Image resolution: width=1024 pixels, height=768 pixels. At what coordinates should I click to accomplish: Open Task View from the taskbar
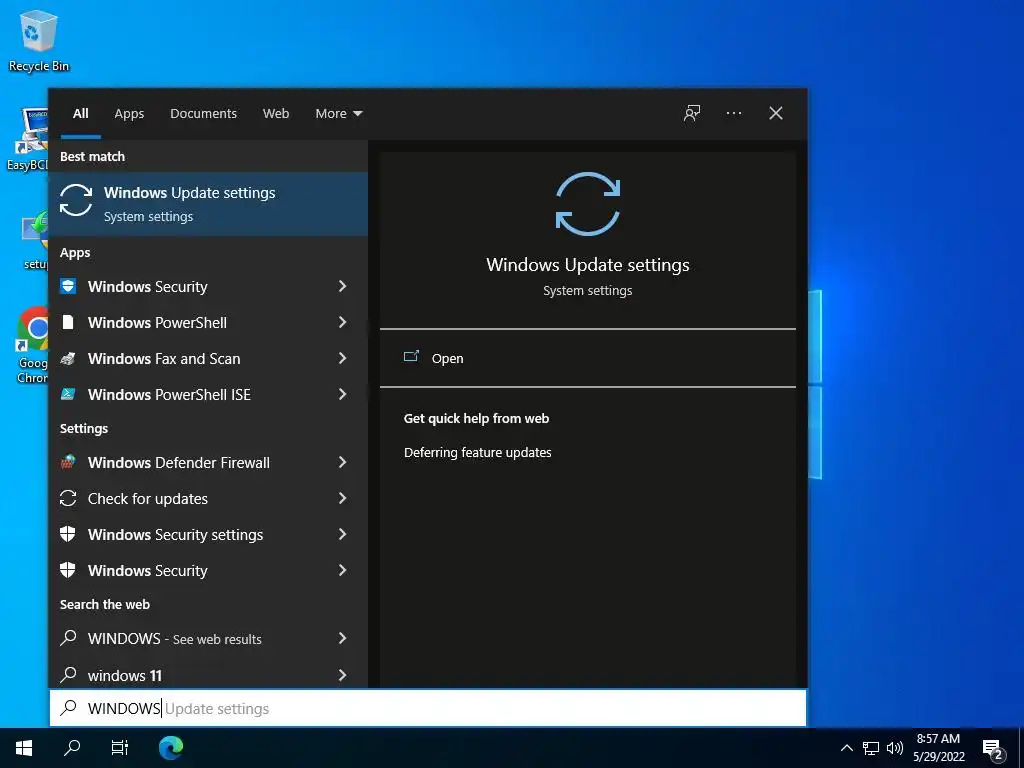click(x=120, y=747)
